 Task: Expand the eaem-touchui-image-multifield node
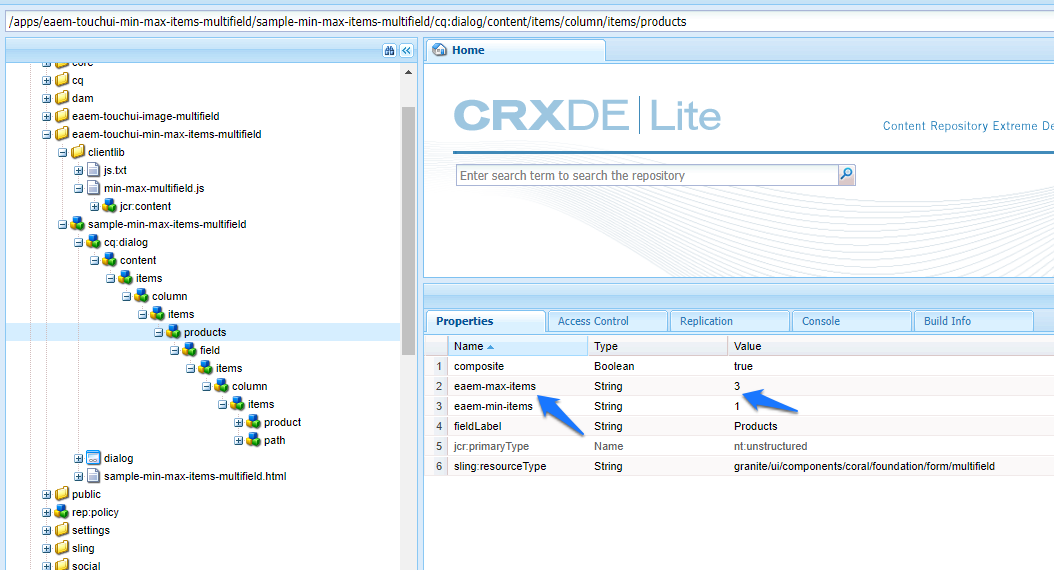coord(46,116)
